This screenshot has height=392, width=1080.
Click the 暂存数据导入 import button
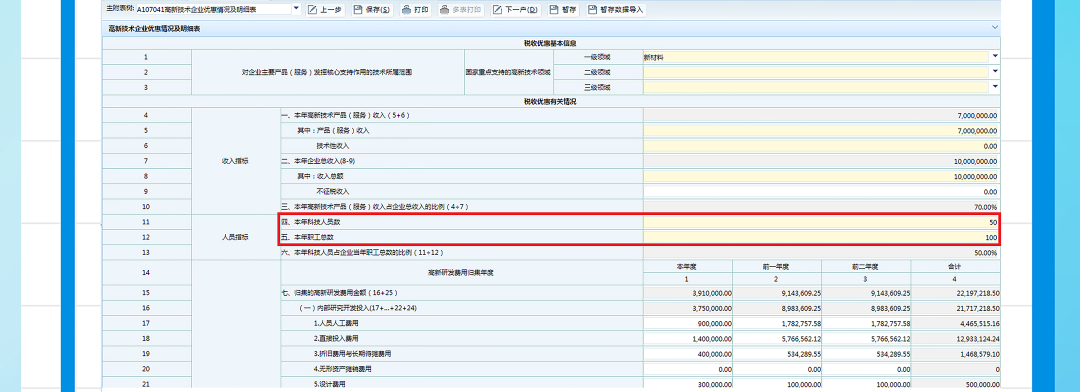pyautogui.click(x=616, y=10)
